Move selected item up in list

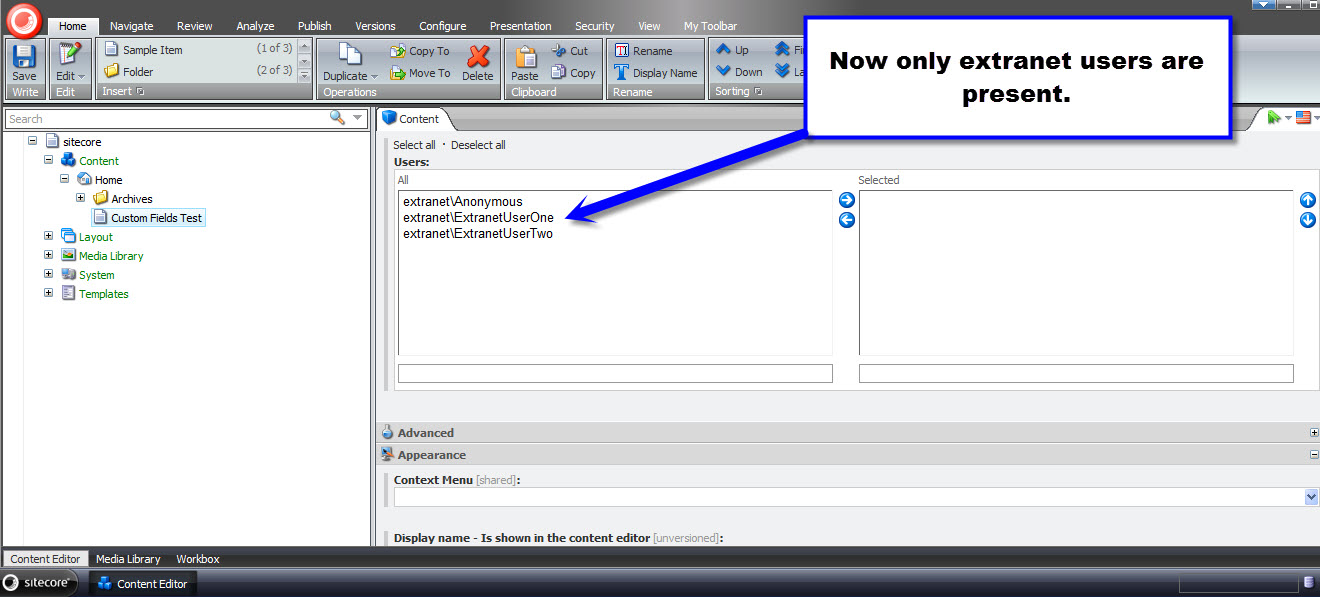1307,201
